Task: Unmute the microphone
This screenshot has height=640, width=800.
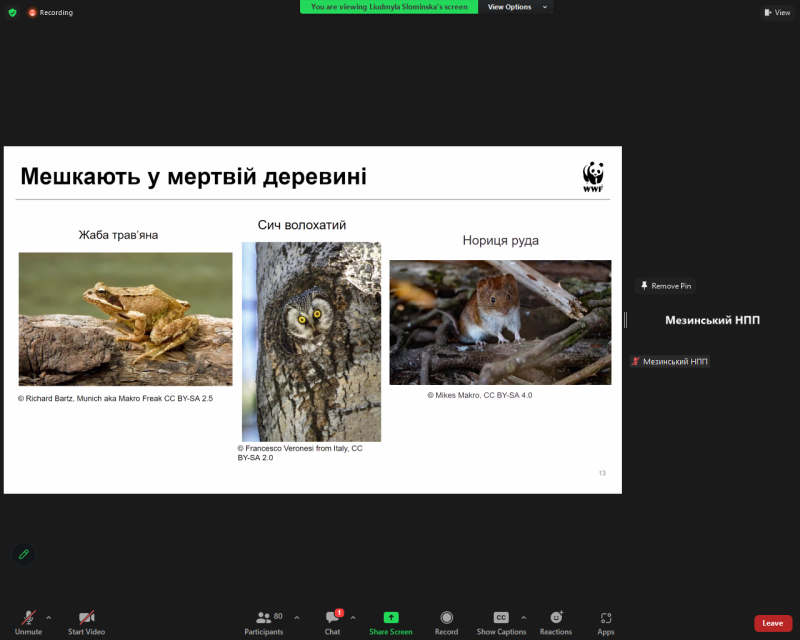Action: click(x=28, y=619)
